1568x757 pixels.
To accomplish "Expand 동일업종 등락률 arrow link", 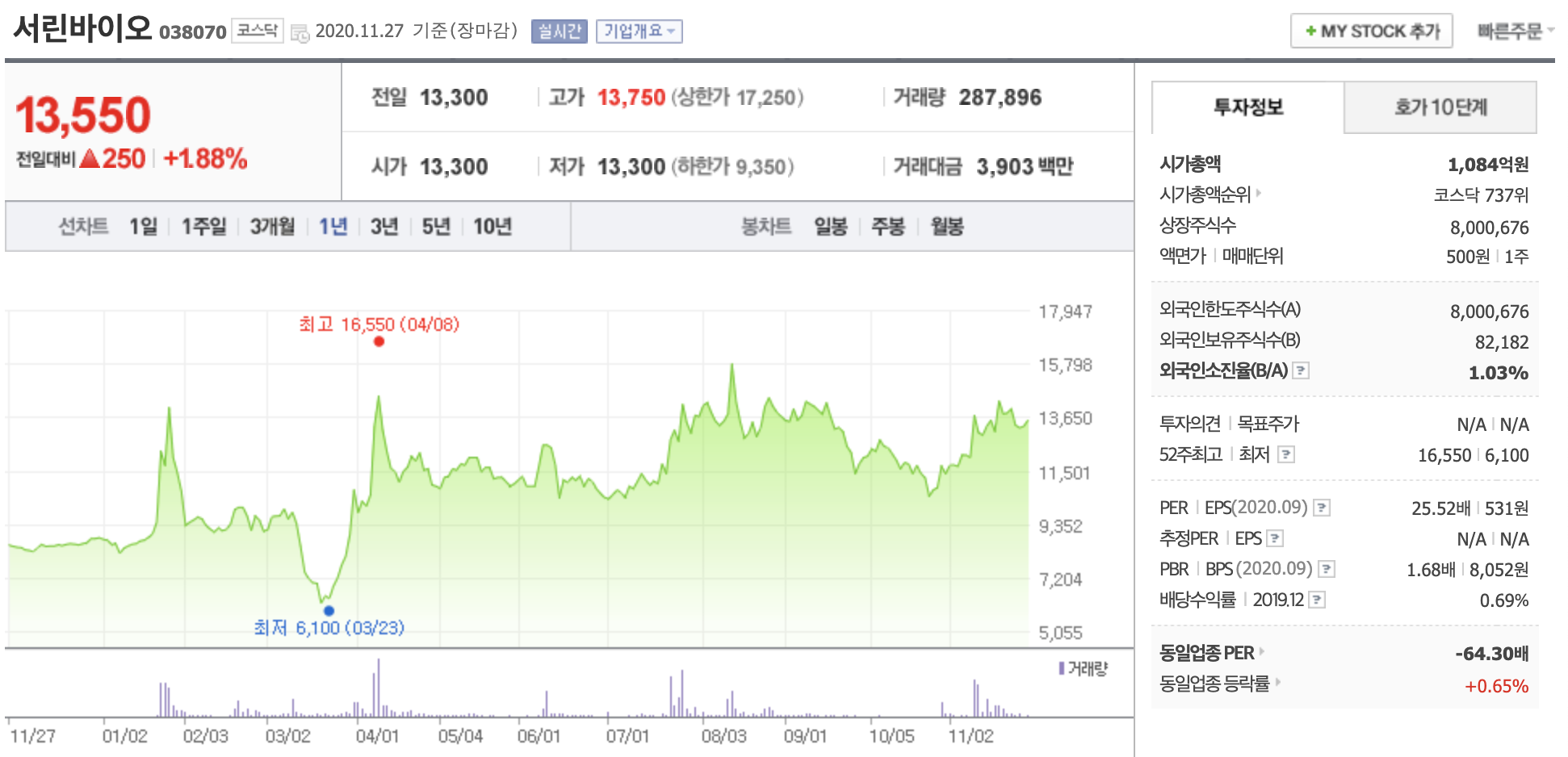I will click(1278, 682).
